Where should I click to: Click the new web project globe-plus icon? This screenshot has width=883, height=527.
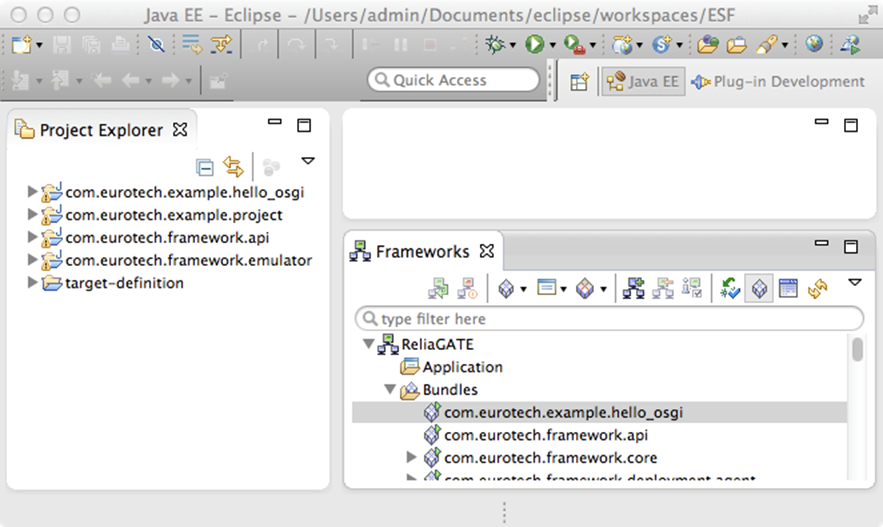click(622, 44)
